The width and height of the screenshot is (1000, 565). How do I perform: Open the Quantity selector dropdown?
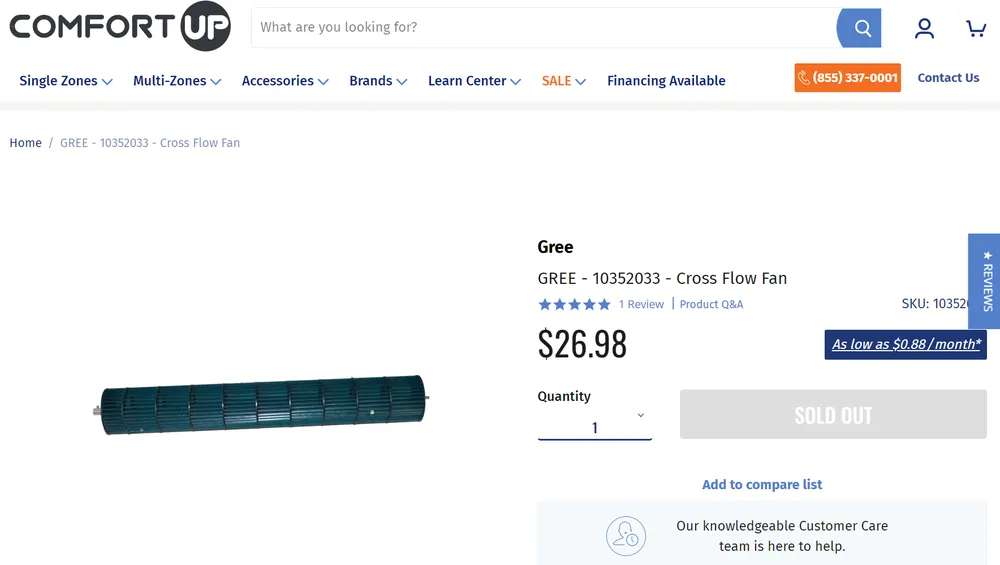point(595,417)
